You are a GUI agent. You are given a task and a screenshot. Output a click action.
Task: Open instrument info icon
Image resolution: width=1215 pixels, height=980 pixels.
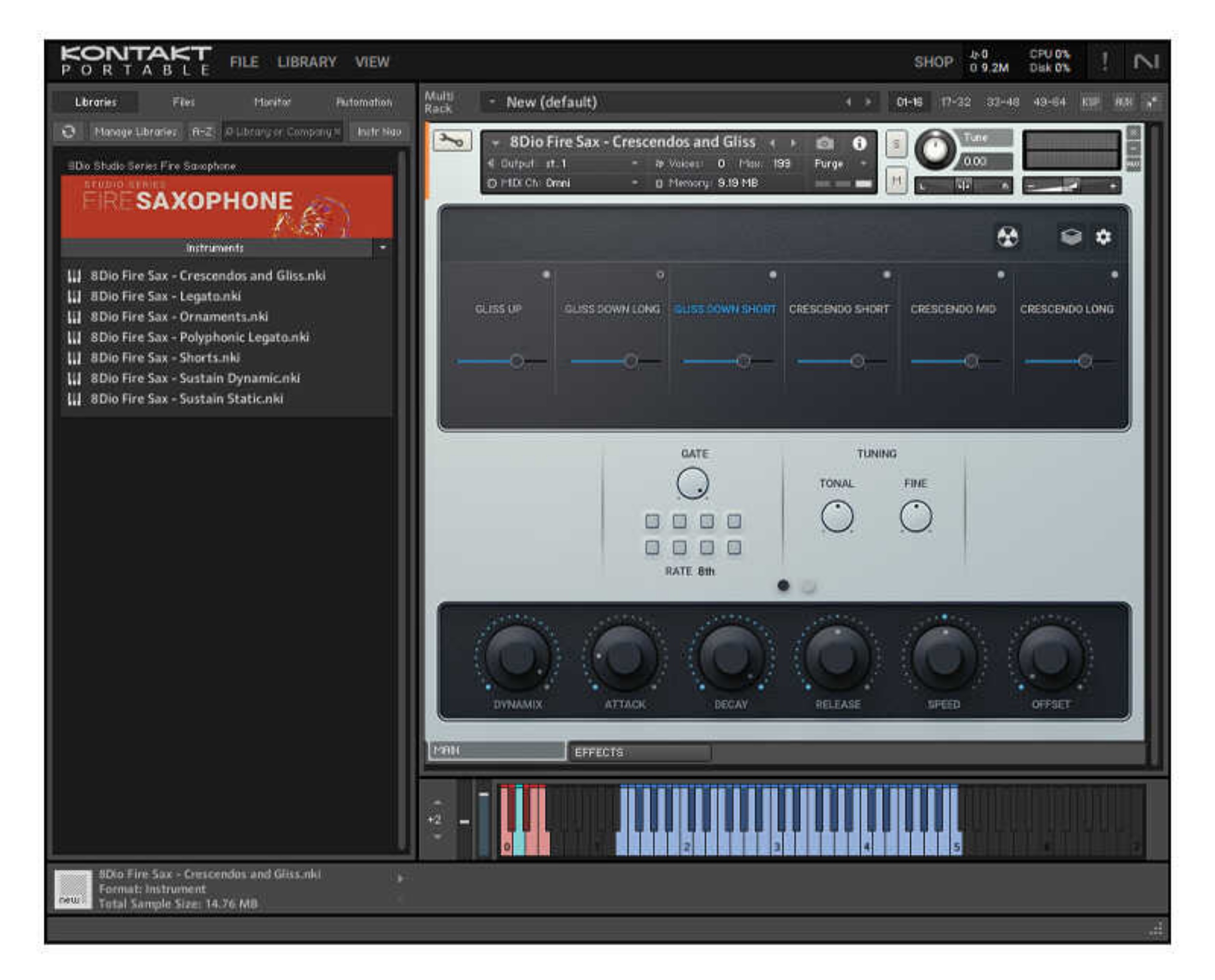(x=859, y=144)
